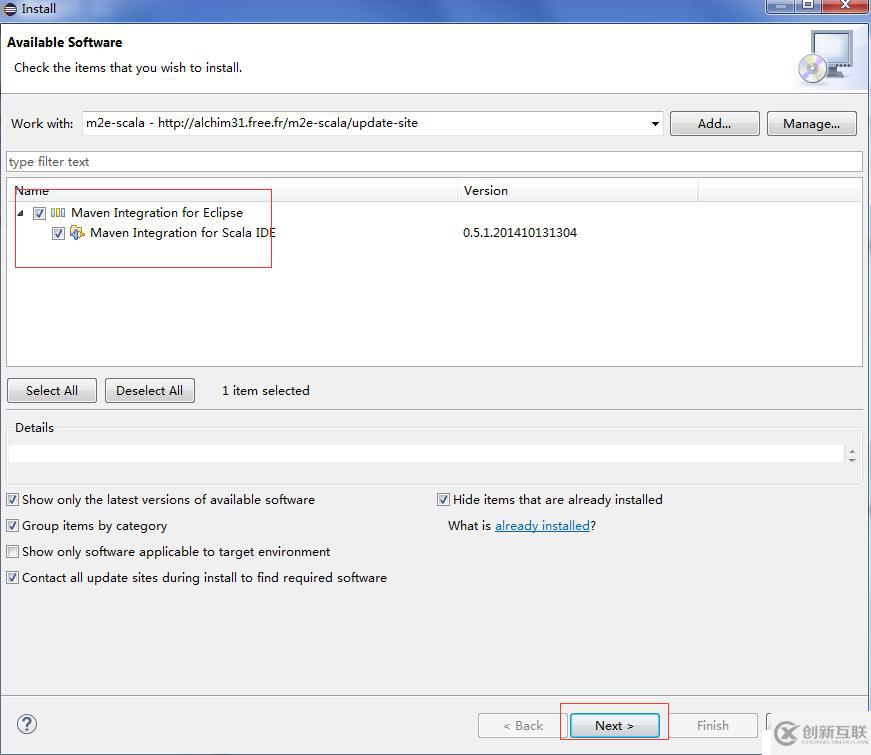This screenshot has height=755, width=871.
Task: Click the Maven Integration for Eclipse category icon
Action: coord(58,213)
